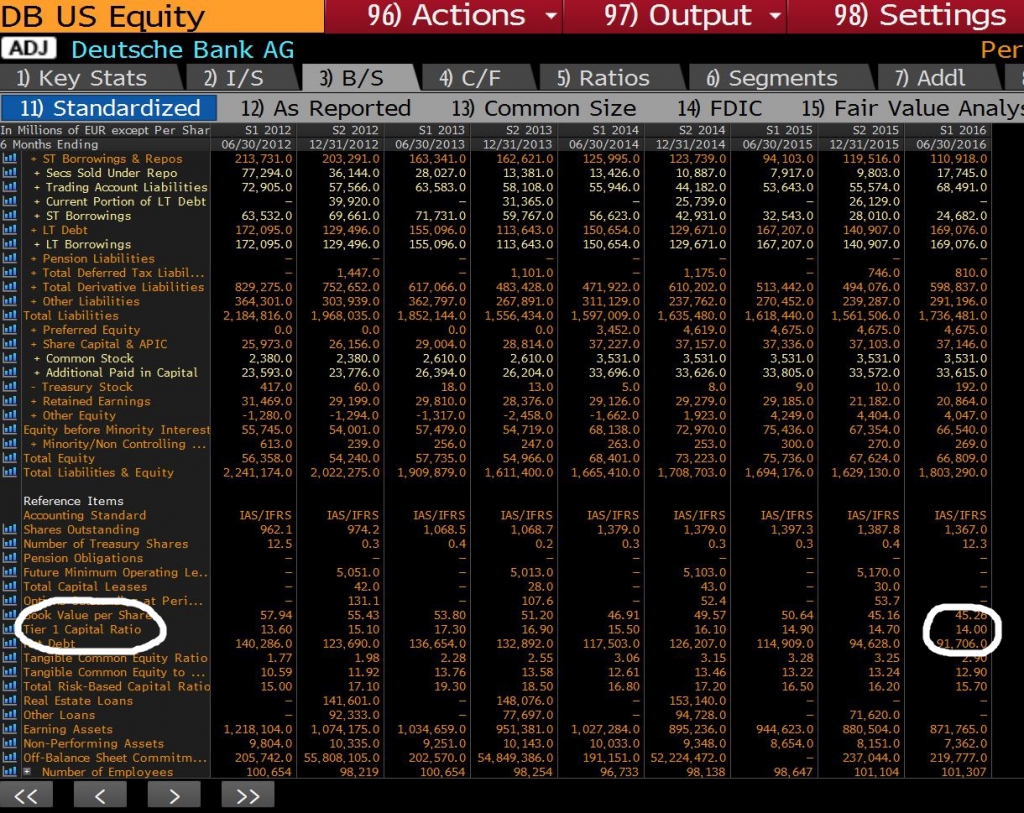1024x813 pixels.
Task: Click the 'Off-Balance Sheet Commitm...' row label
Action: click(x=115, y=758)
